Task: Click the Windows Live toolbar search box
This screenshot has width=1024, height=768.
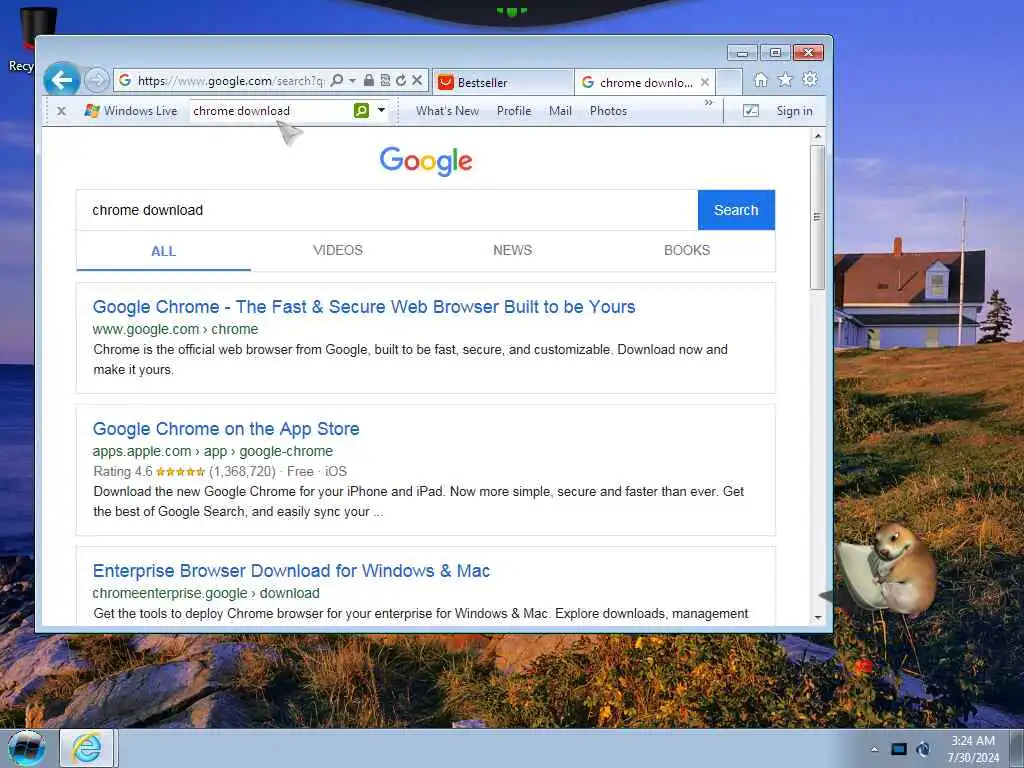Action: click(x=271, y=111)
